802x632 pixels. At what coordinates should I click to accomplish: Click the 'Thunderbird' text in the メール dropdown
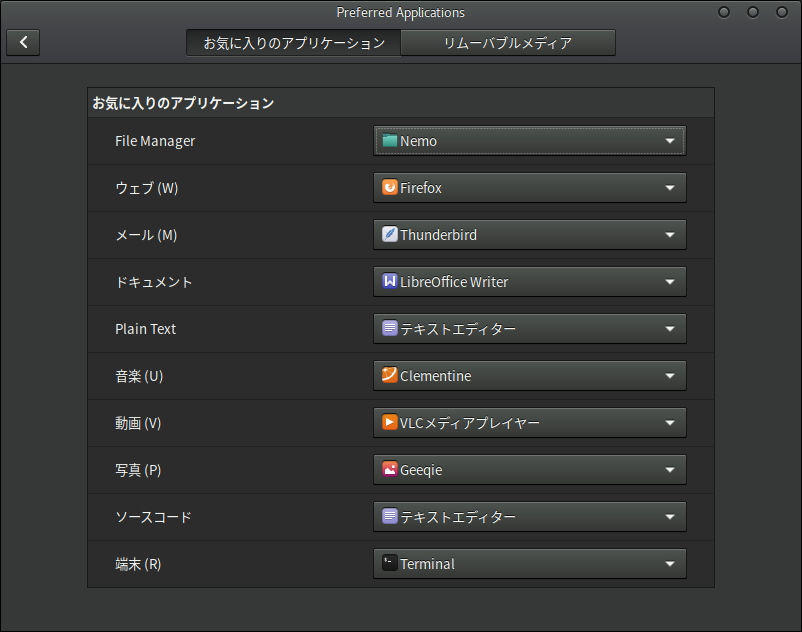point(438,235)
